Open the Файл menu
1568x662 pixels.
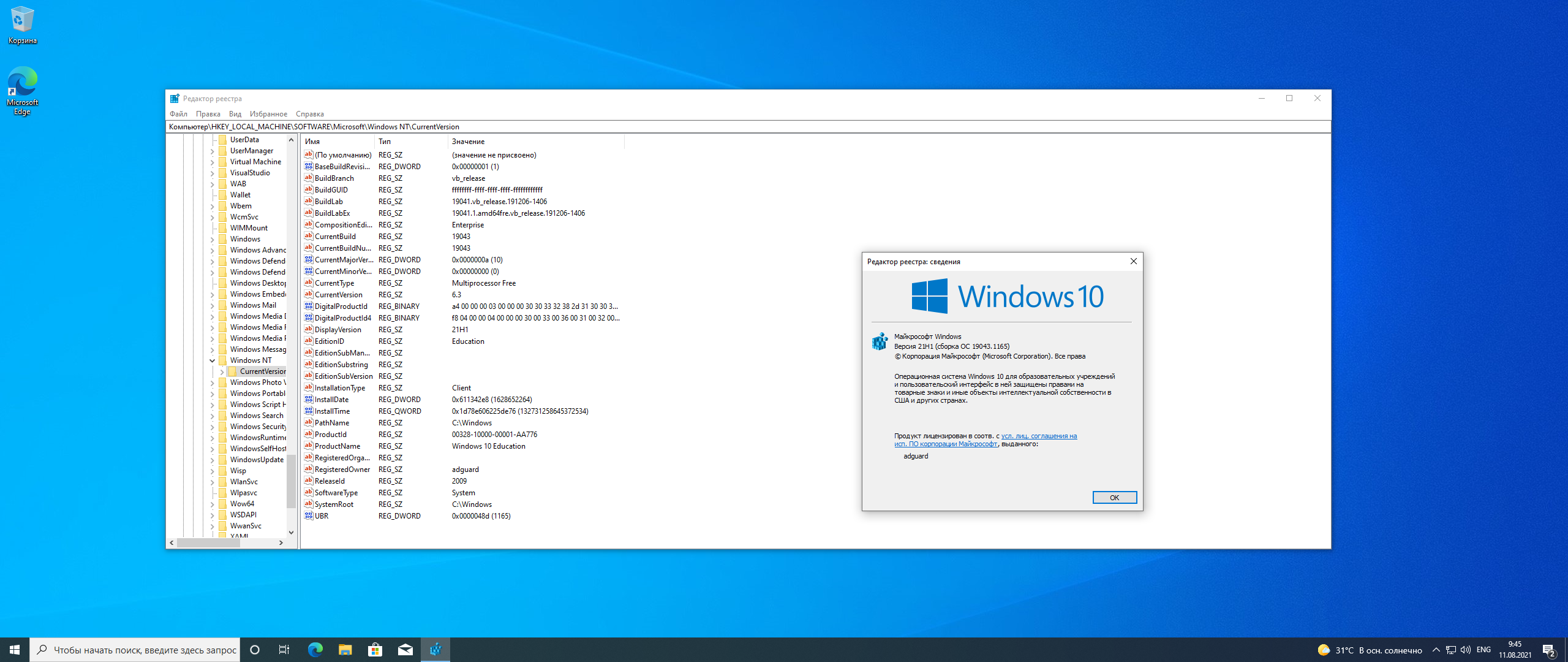pos(178,114)
